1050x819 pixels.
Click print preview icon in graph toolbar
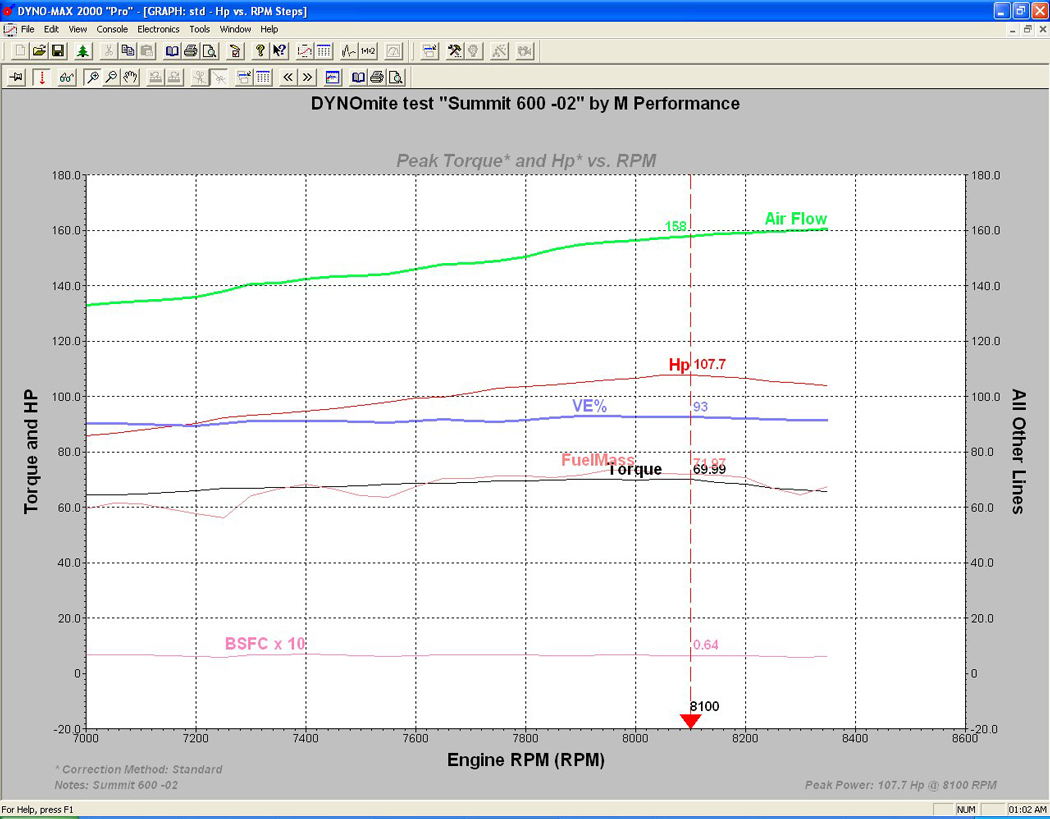(396, 78)
